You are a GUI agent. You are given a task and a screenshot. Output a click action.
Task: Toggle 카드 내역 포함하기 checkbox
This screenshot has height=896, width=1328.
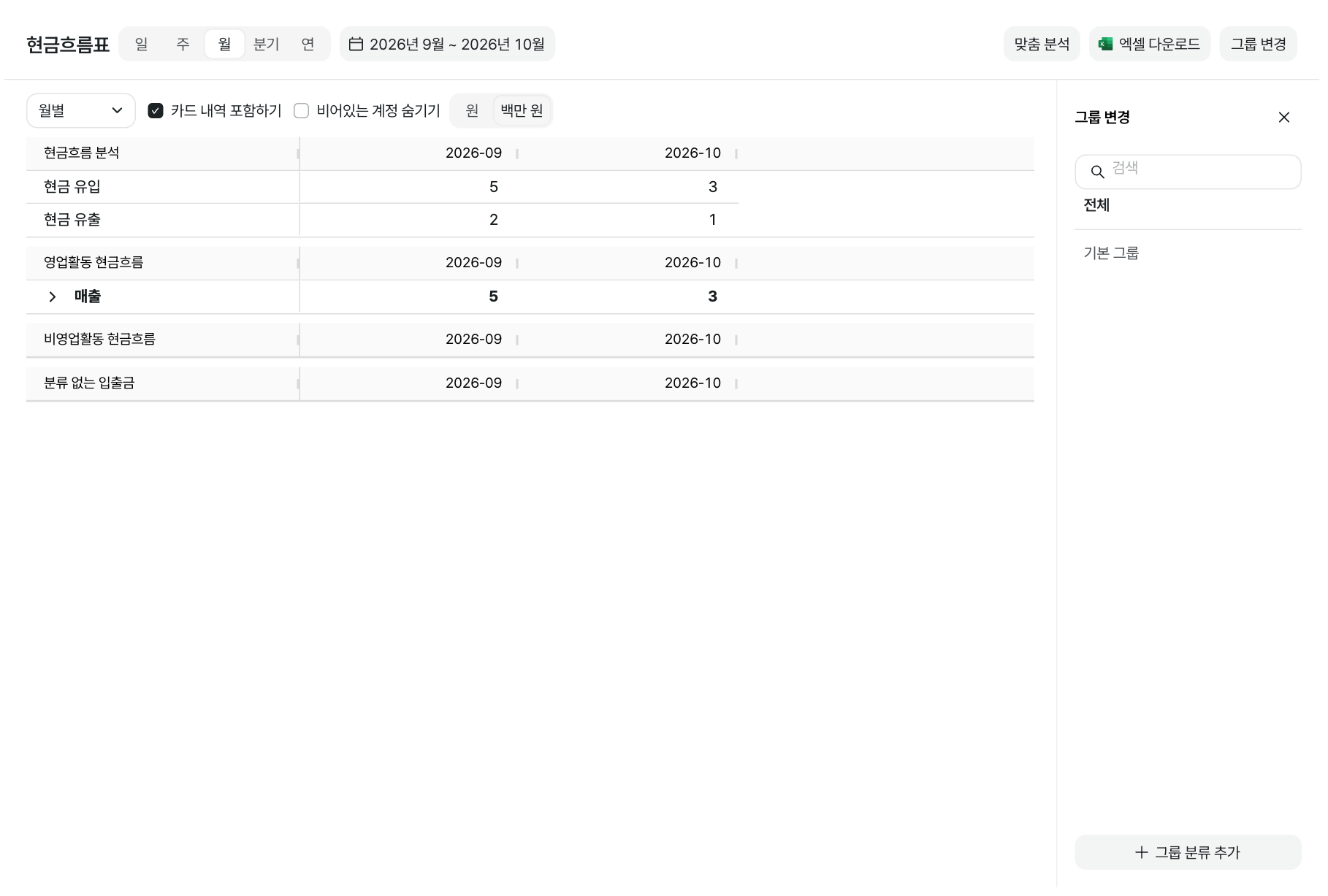tap(156, 111)
